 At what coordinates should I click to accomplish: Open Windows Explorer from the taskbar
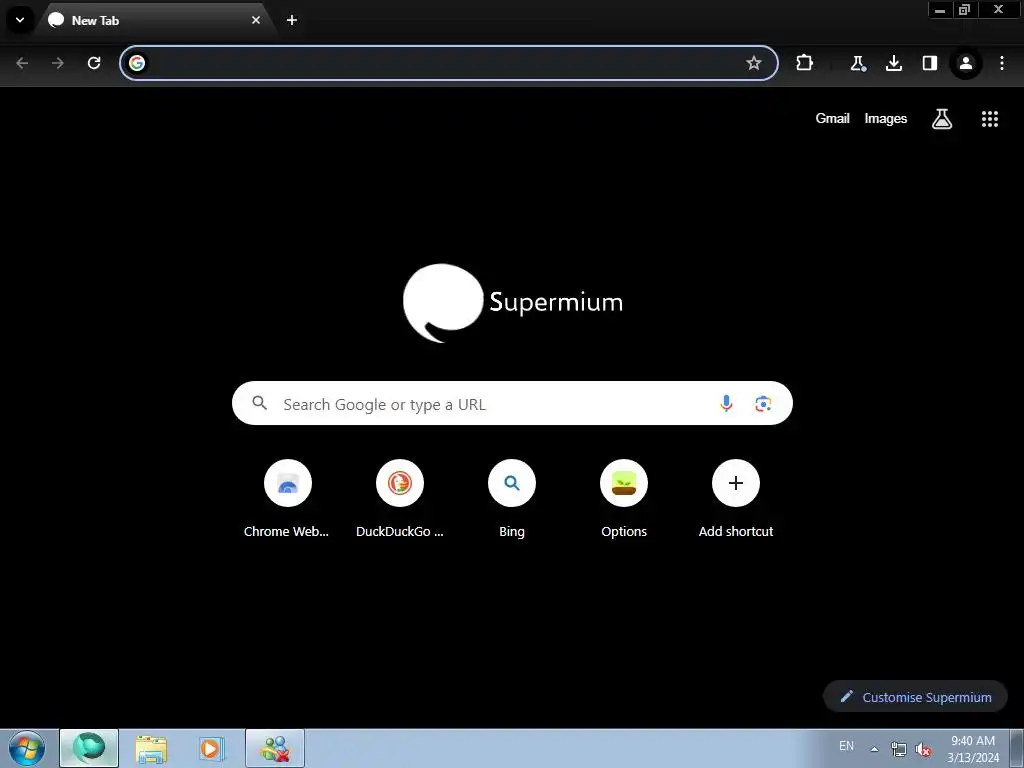(x=151, y=748)
